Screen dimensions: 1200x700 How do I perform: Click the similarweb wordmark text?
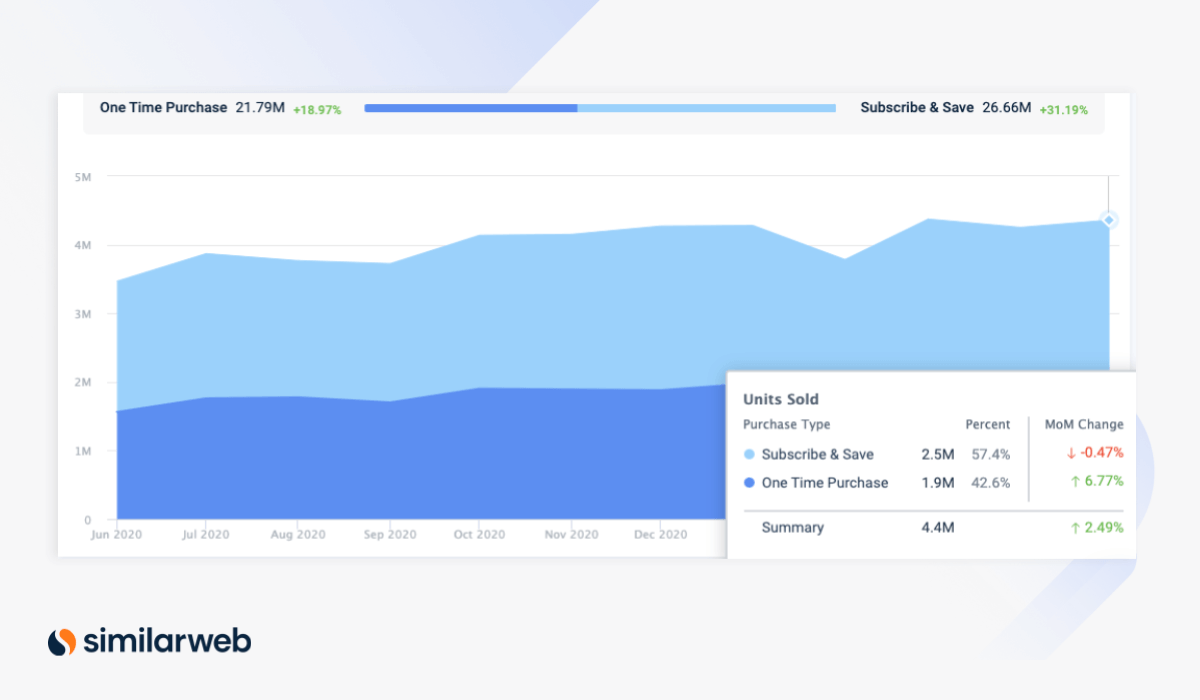click(167, 641)
